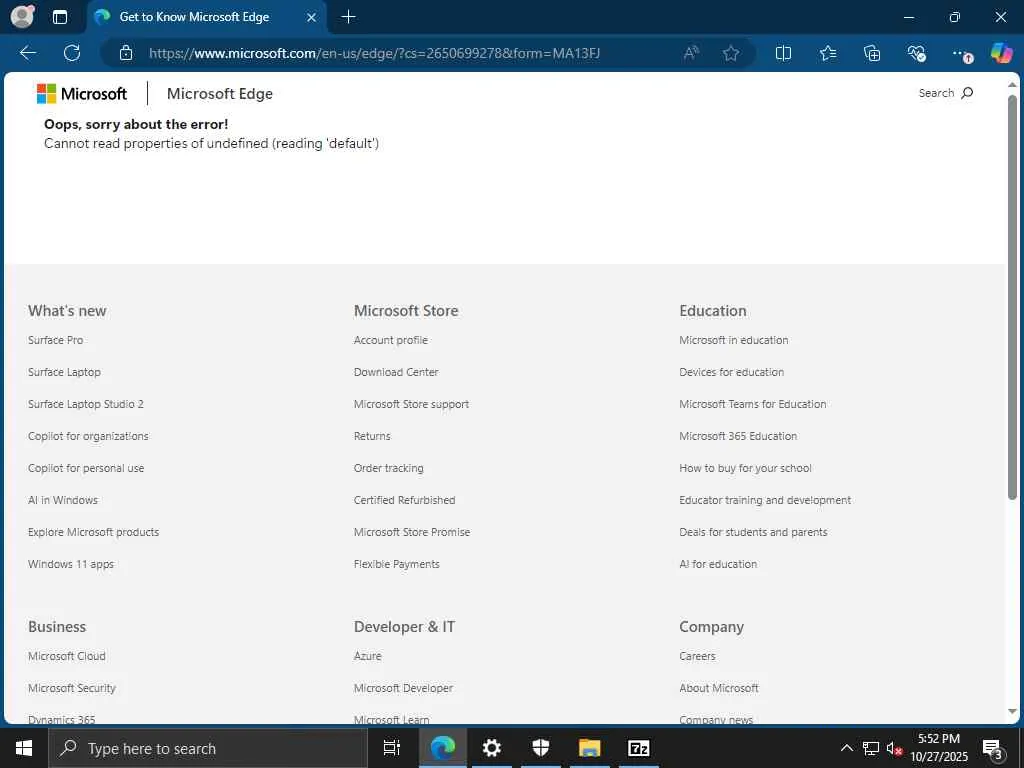Go back with the back arrow
The image size is (1024, 768).
[x=28, y=53]
